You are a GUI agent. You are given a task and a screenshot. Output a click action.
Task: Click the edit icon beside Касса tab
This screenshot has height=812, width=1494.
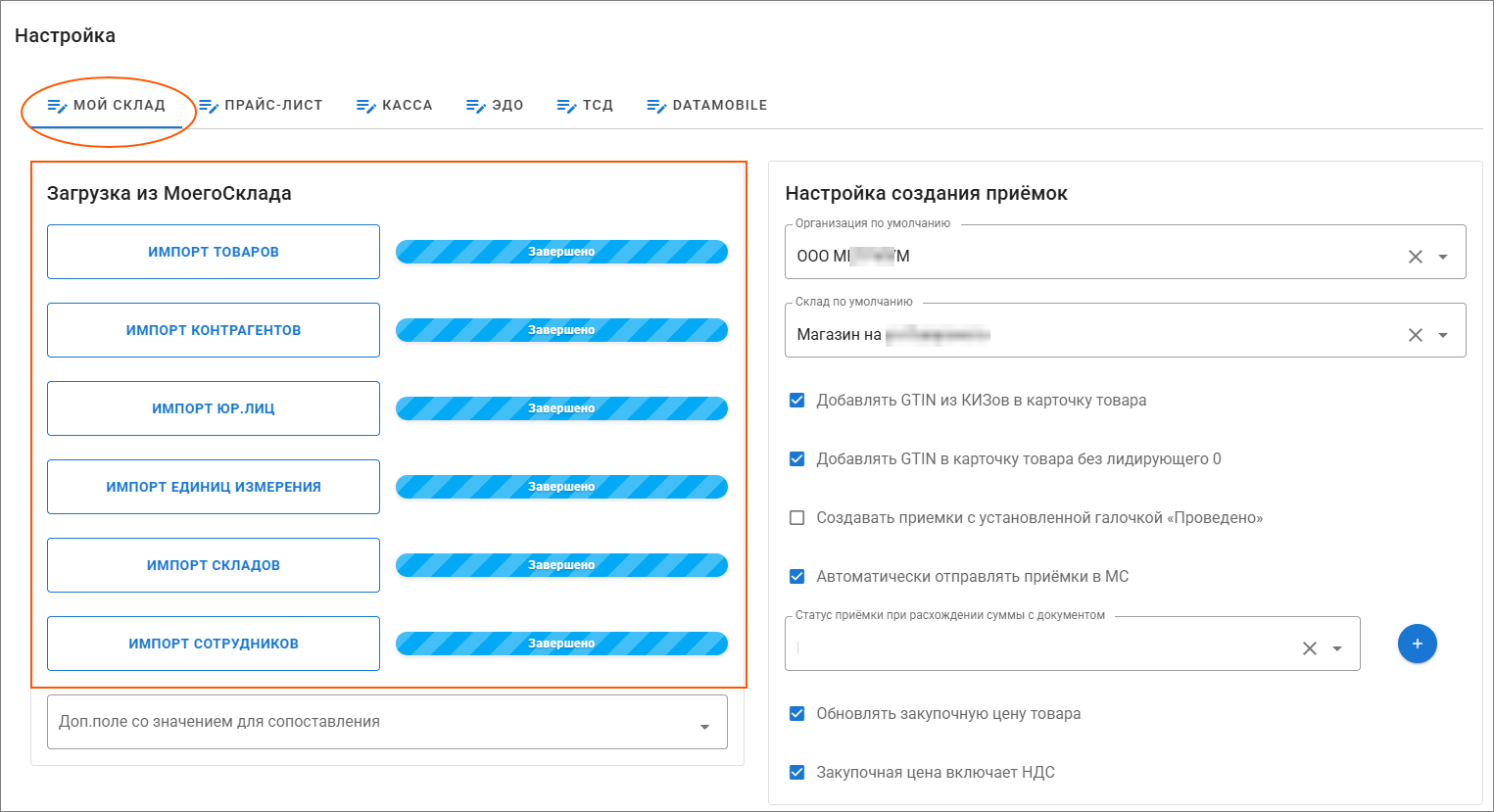[366, 106]
